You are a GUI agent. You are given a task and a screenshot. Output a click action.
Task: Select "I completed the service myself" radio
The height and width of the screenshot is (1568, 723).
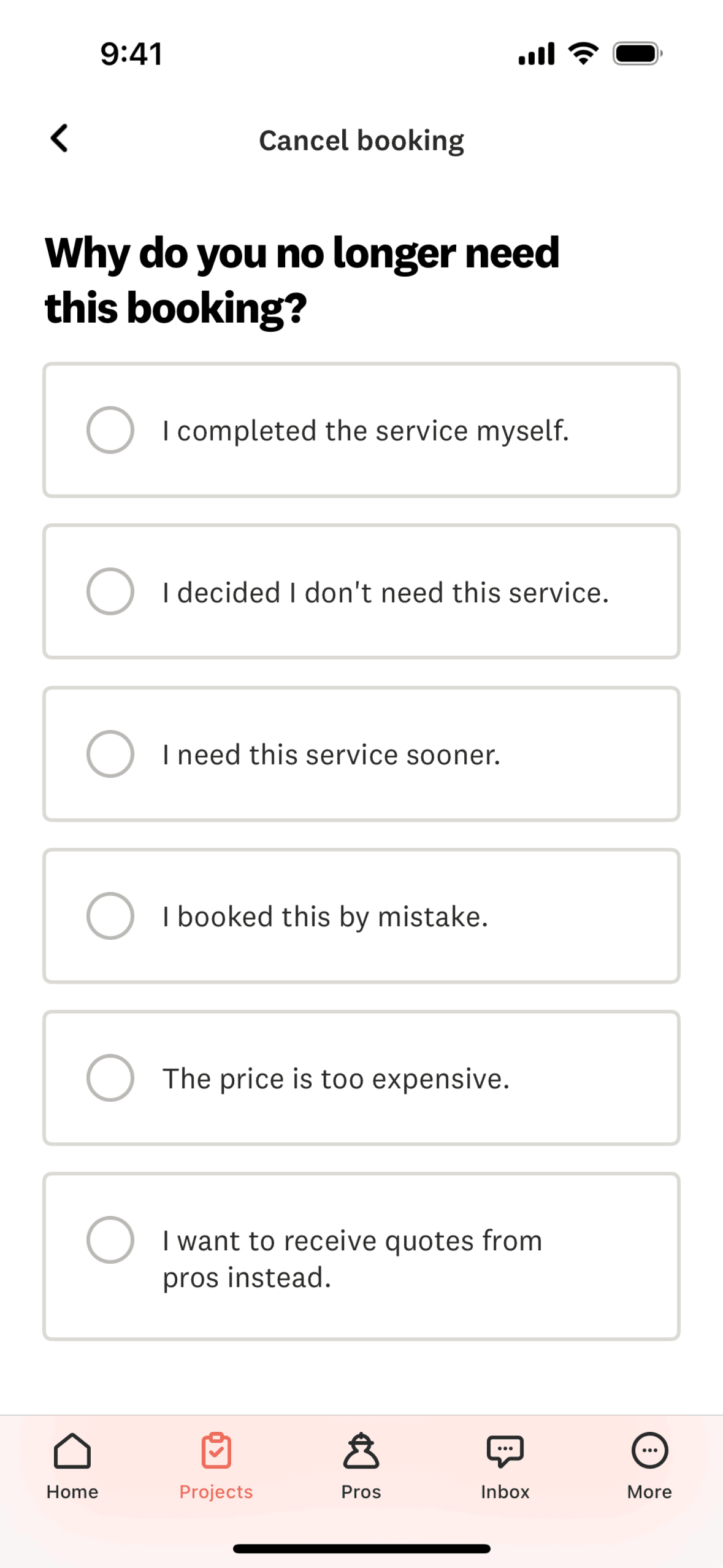point(110,430)
